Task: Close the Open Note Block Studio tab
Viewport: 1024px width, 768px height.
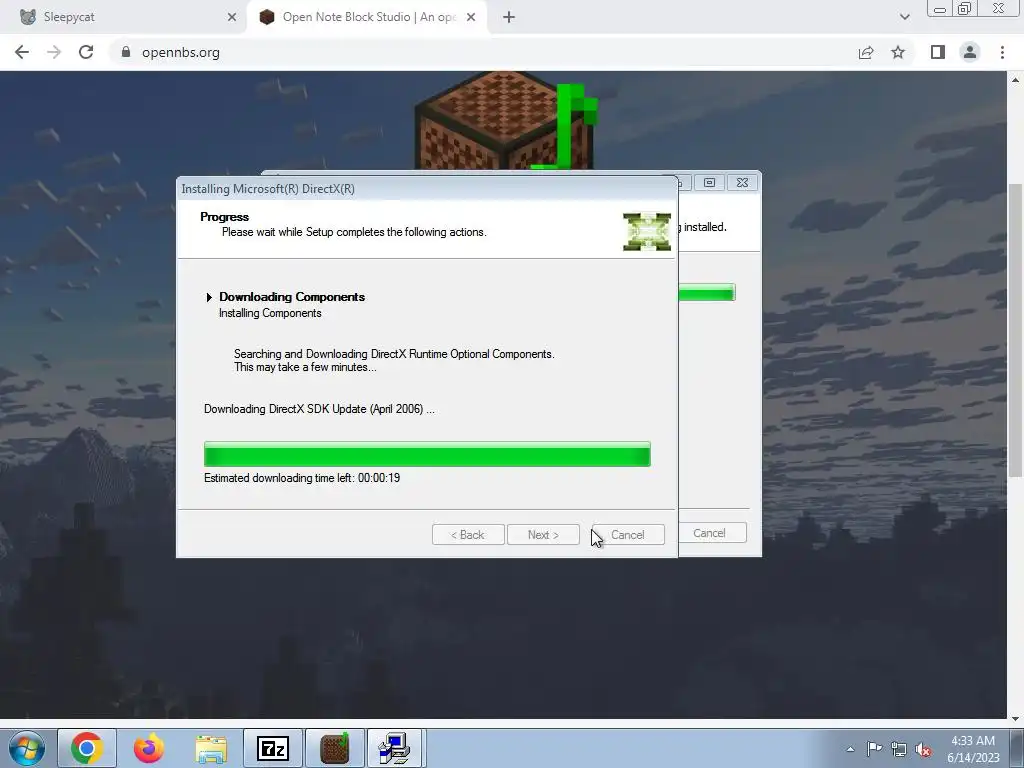Action: 471,18
